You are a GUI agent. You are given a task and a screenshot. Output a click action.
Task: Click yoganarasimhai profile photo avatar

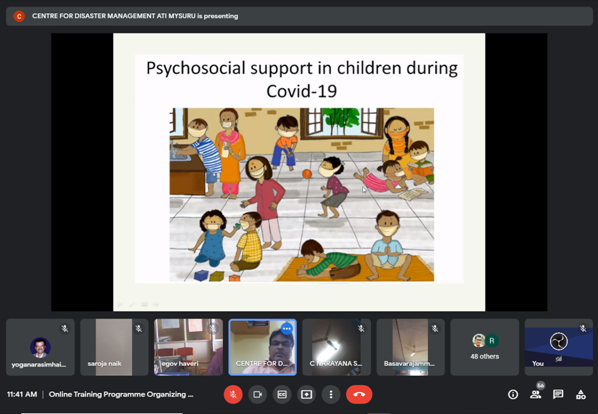pyautogui.click(x=40, y=347)
